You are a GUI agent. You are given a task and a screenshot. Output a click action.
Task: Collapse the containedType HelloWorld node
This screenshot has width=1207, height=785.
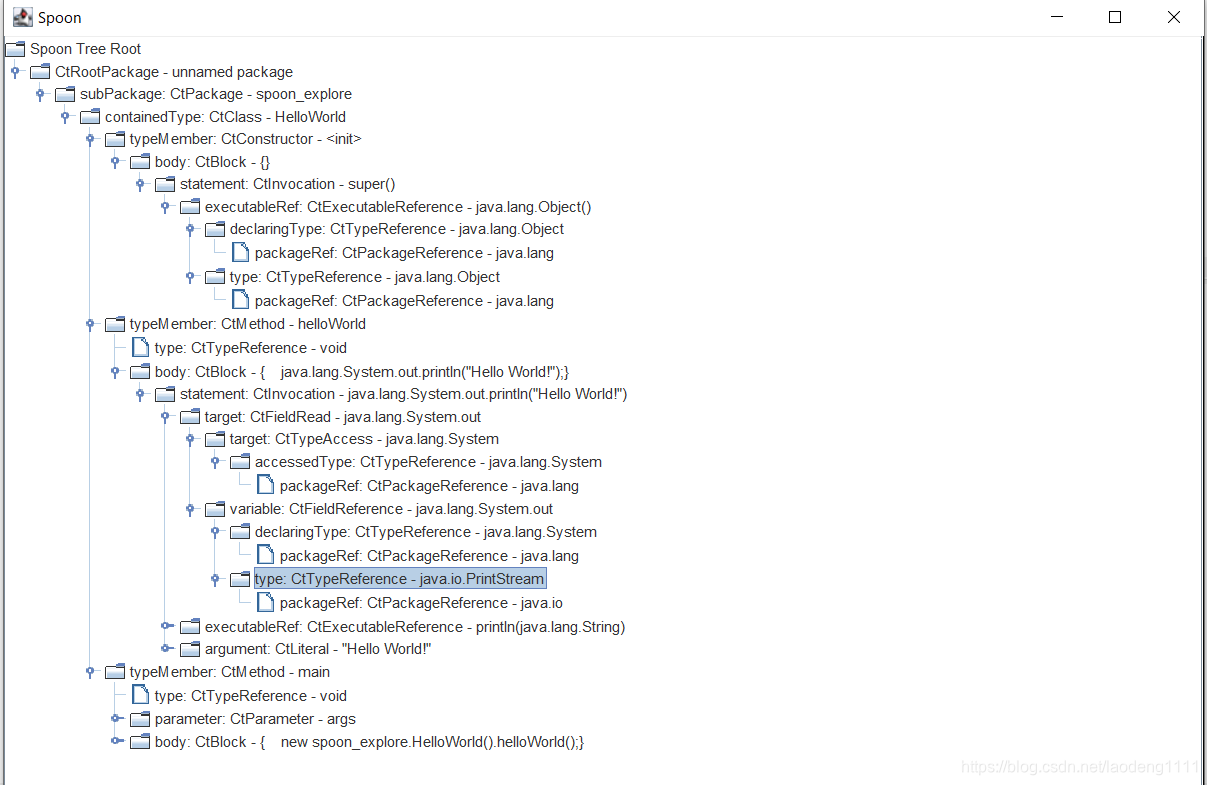(65, 117)
